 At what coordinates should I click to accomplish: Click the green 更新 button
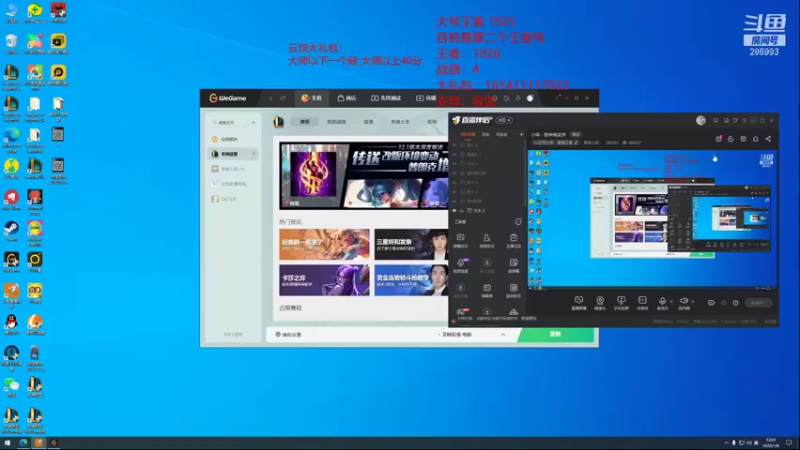point(555,334)
